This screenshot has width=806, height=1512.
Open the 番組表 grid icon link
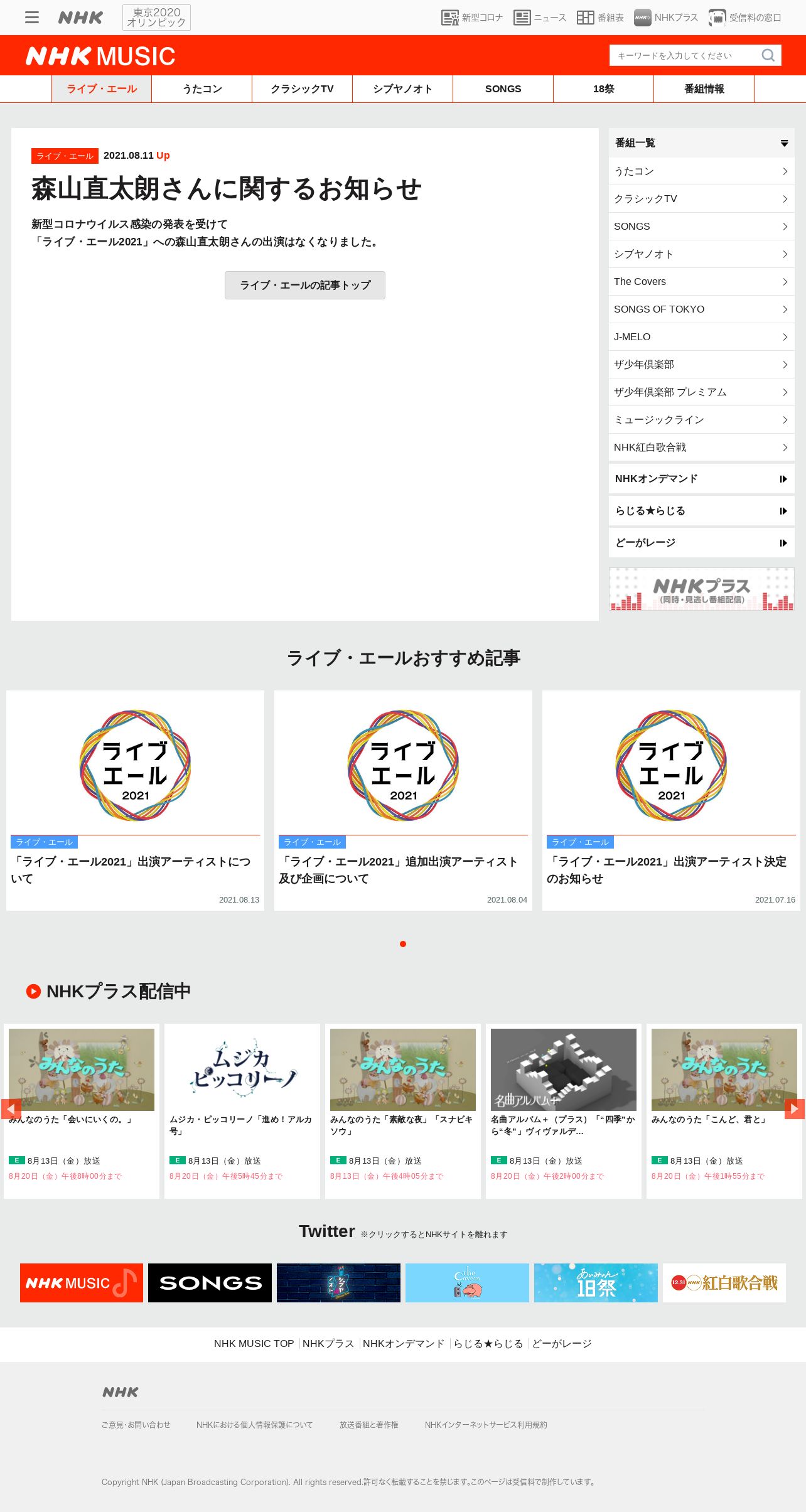[600, 18]
